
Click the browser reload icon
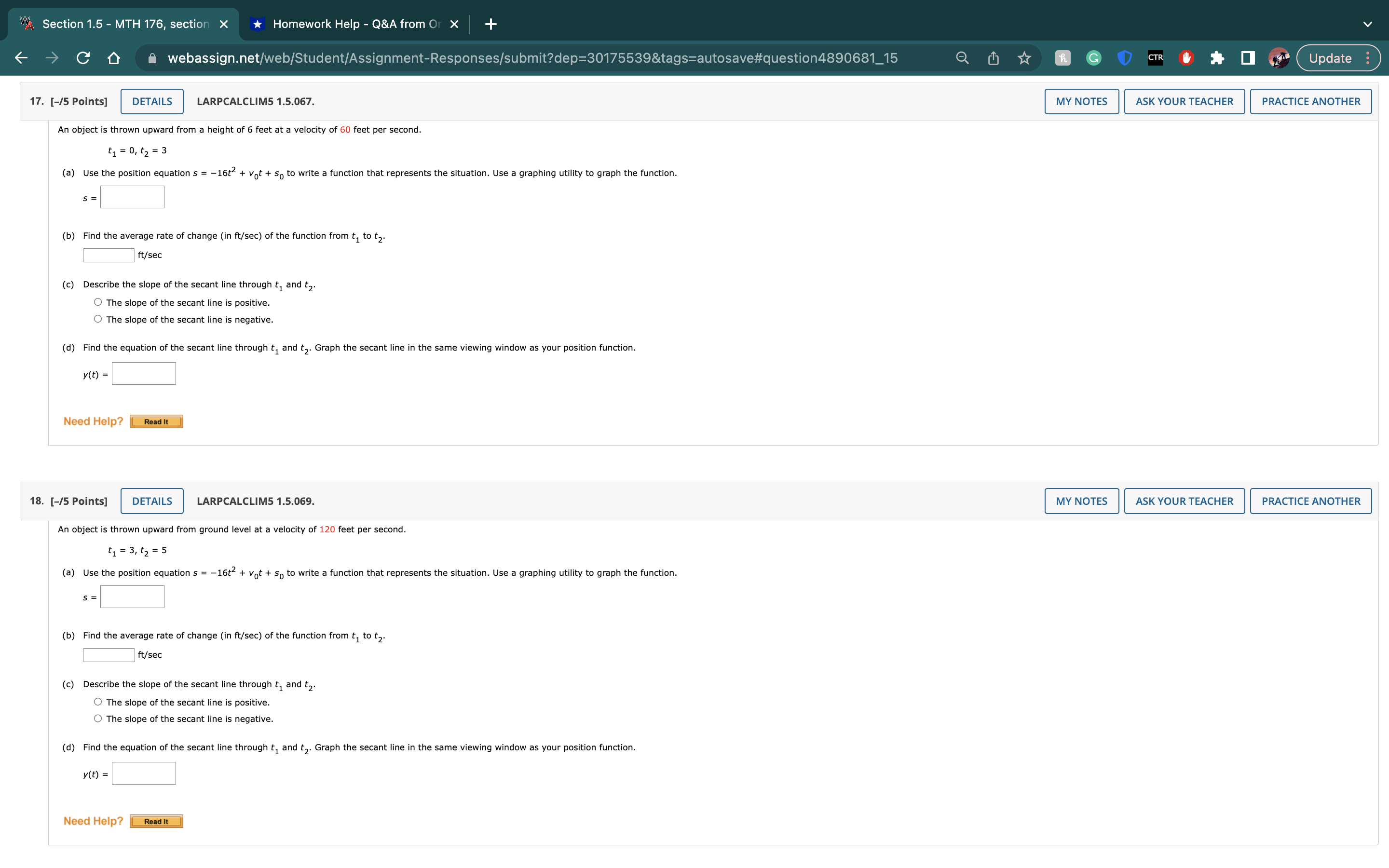click(x=82, y=58)
